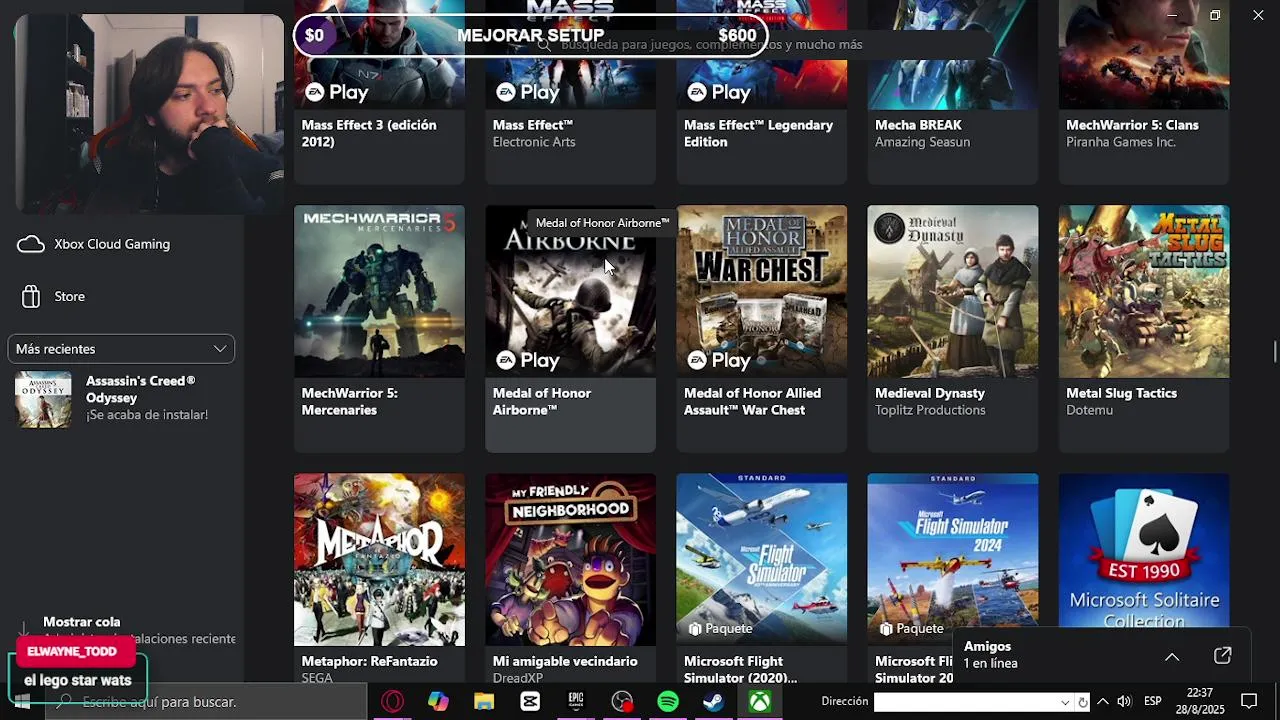Open the Mass Effect 3 (edición 2012) card
Image resolution: width=1280 pixels, height=720 pixels.
[x=379, y=90]
